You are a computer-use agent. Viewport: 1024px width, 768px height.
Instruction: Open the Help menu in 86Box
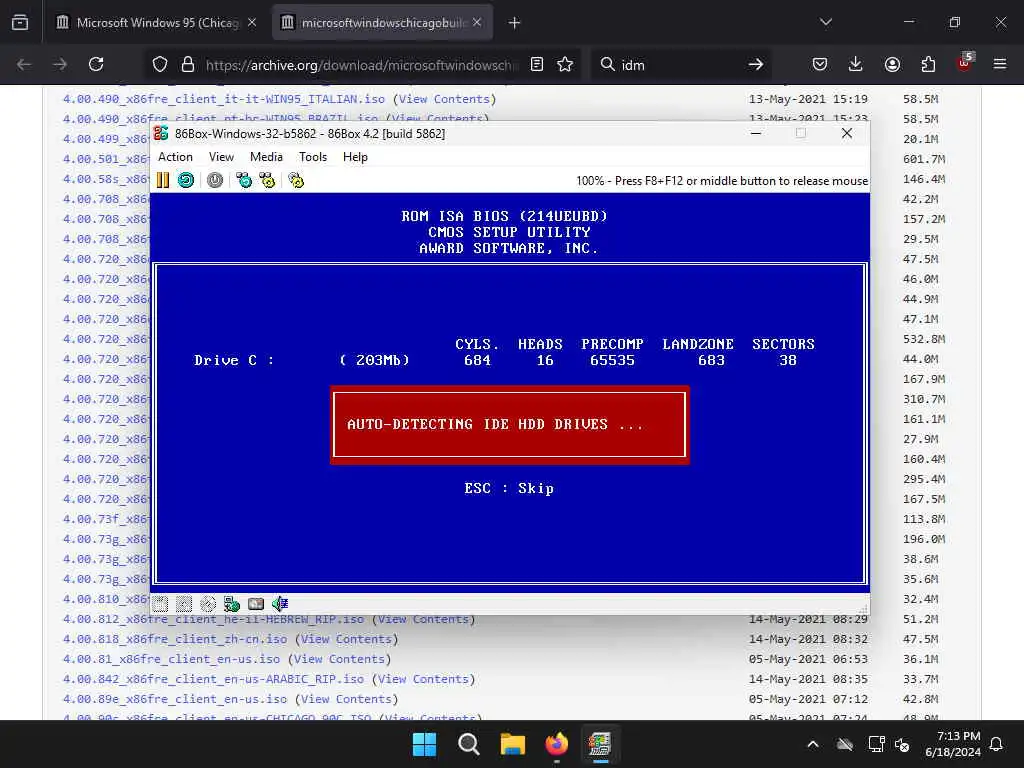click(355, 157)
